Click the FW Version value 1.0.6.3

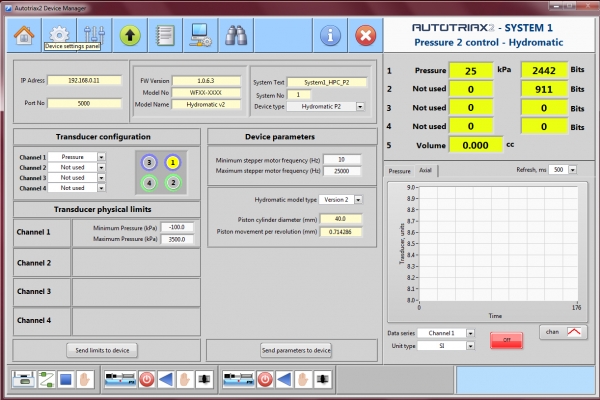pyautogui.click(x=206, y=81)
